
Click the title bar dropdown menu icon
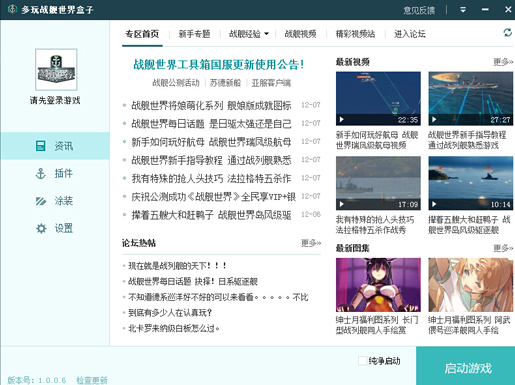pyautogui.click(x=463, y=10)
